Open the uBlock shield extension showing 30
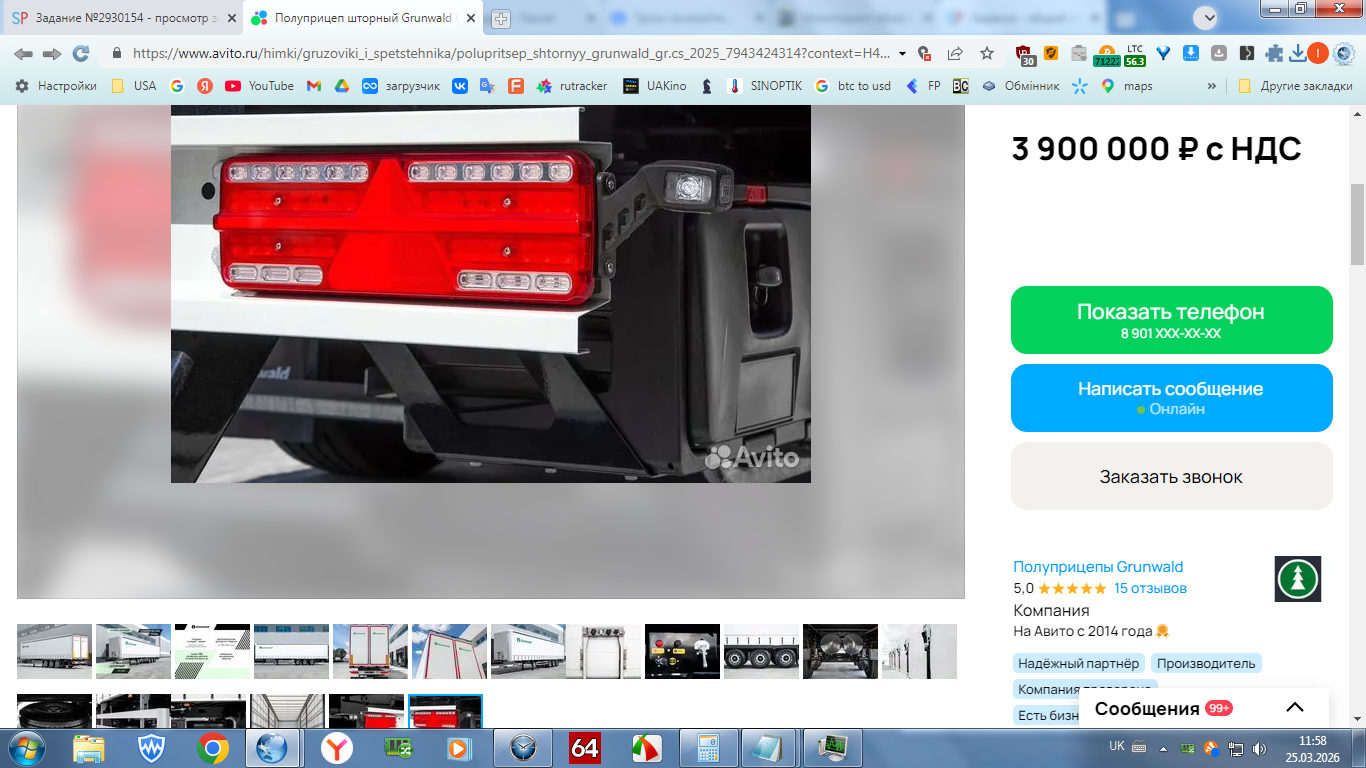 [1025, 54]
